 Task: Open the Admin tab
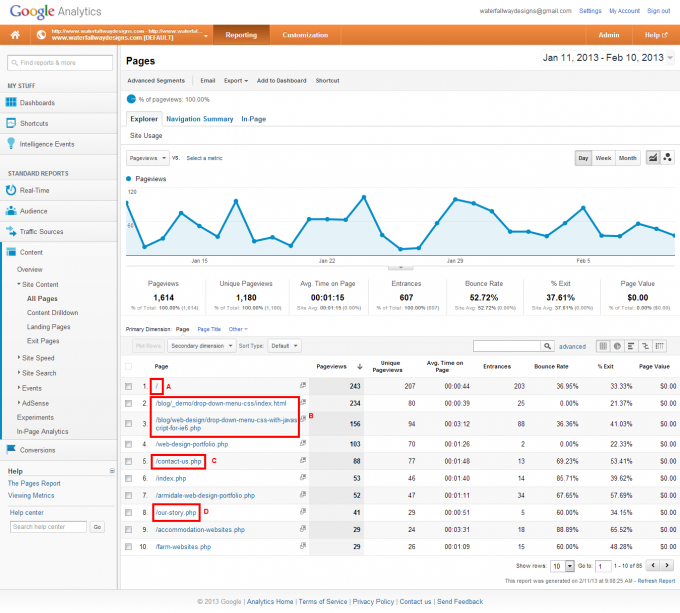[x=609, y=35]
